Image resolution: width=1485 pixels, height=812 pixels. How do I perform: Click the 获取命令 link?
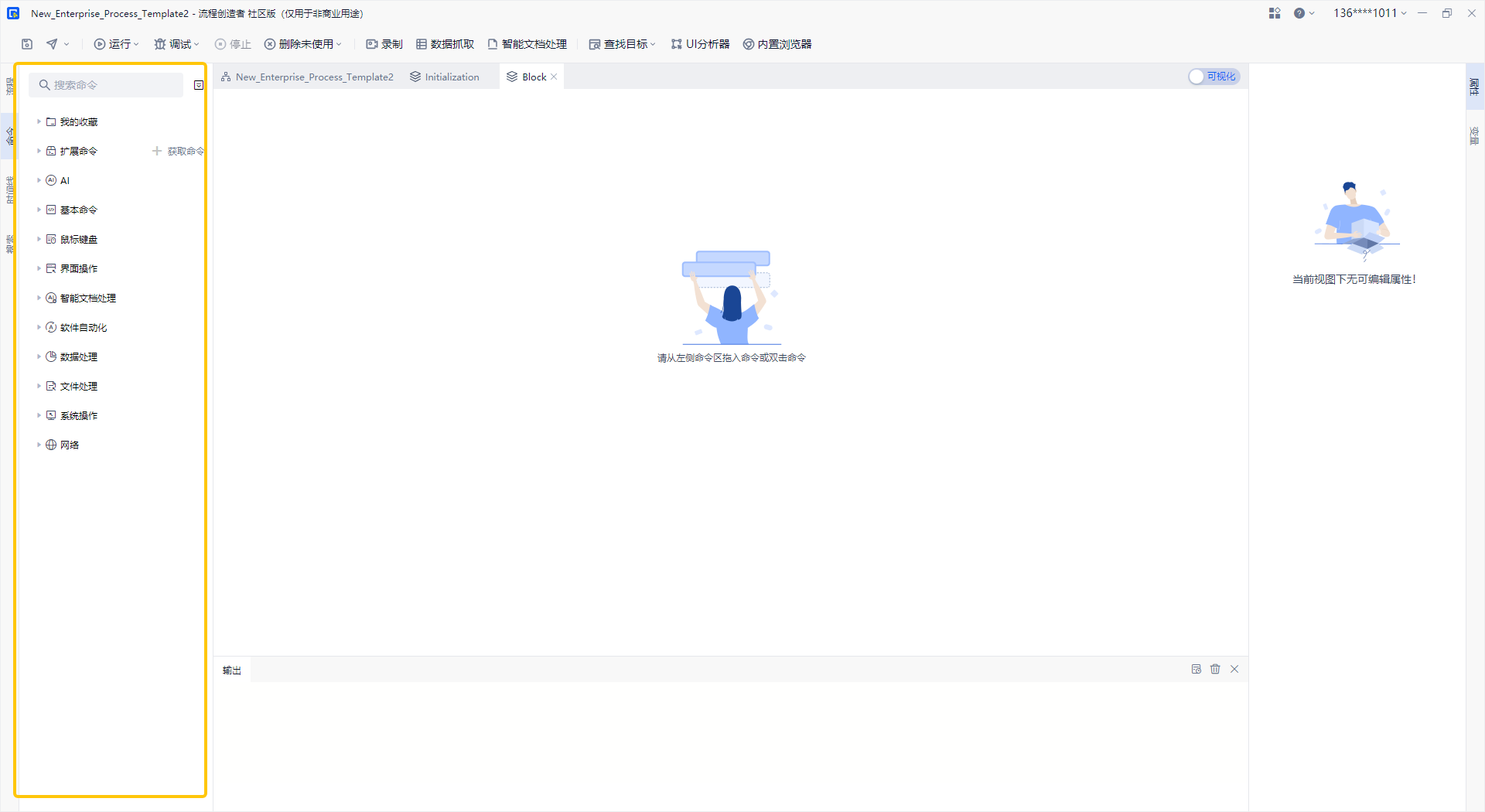(x=179, y=151)
